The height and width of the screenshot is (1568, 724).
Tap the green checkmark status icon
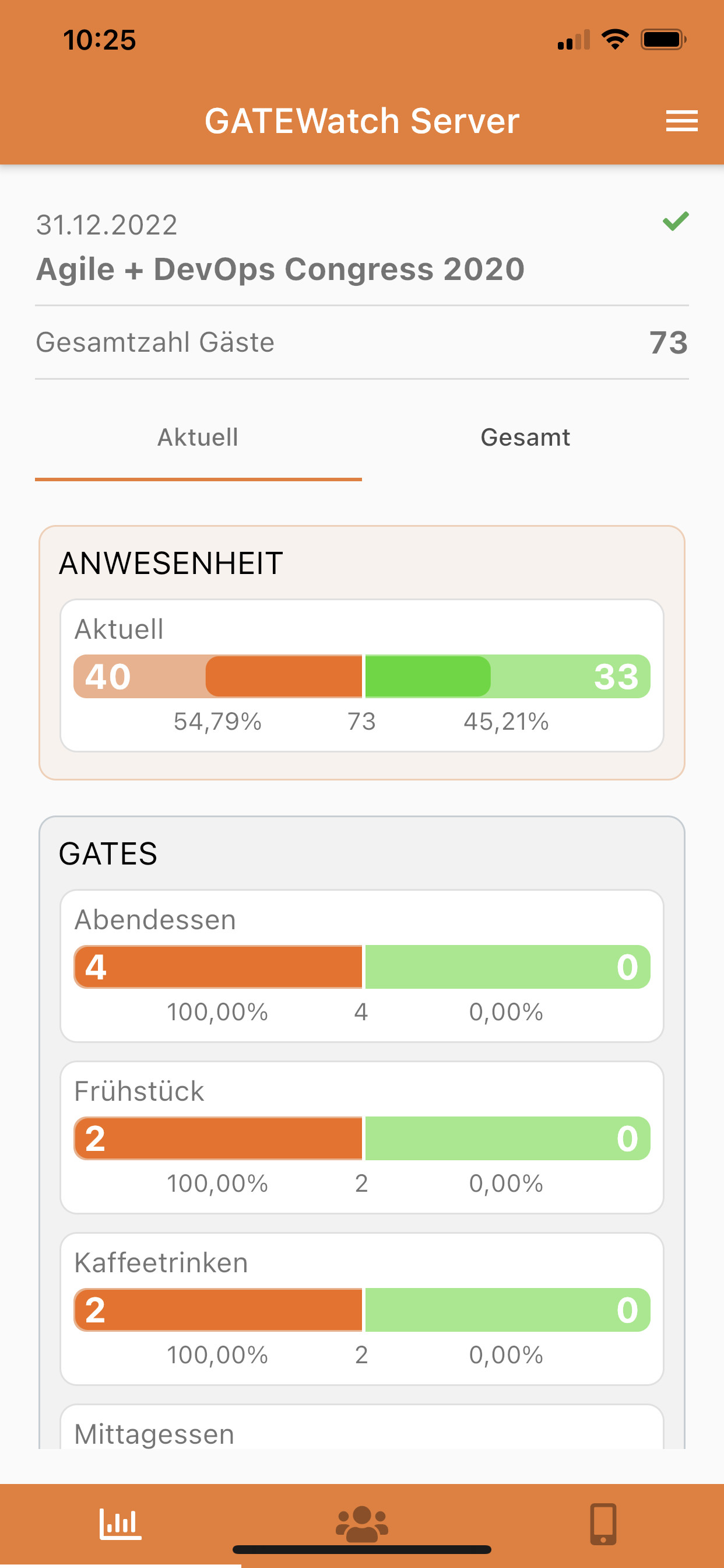(x=676, y=221)
